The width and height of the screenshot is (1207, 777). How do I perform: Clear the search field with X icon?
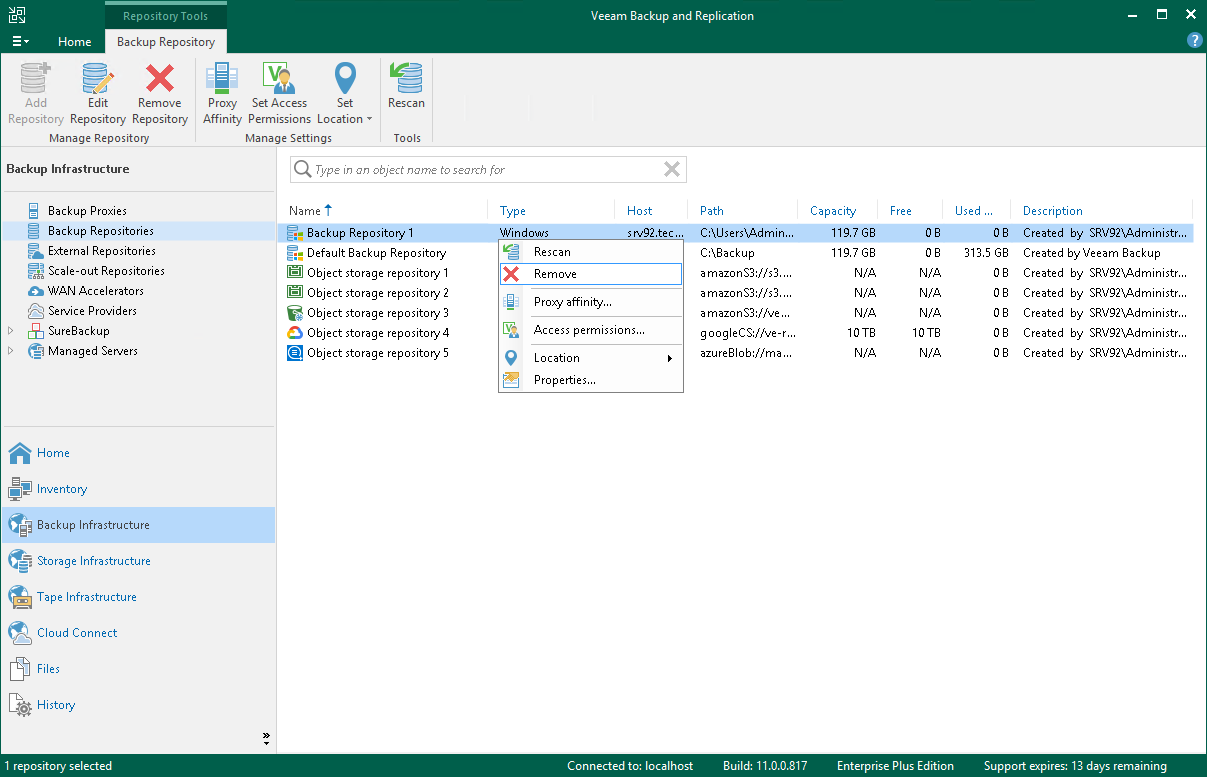[672, 170]
